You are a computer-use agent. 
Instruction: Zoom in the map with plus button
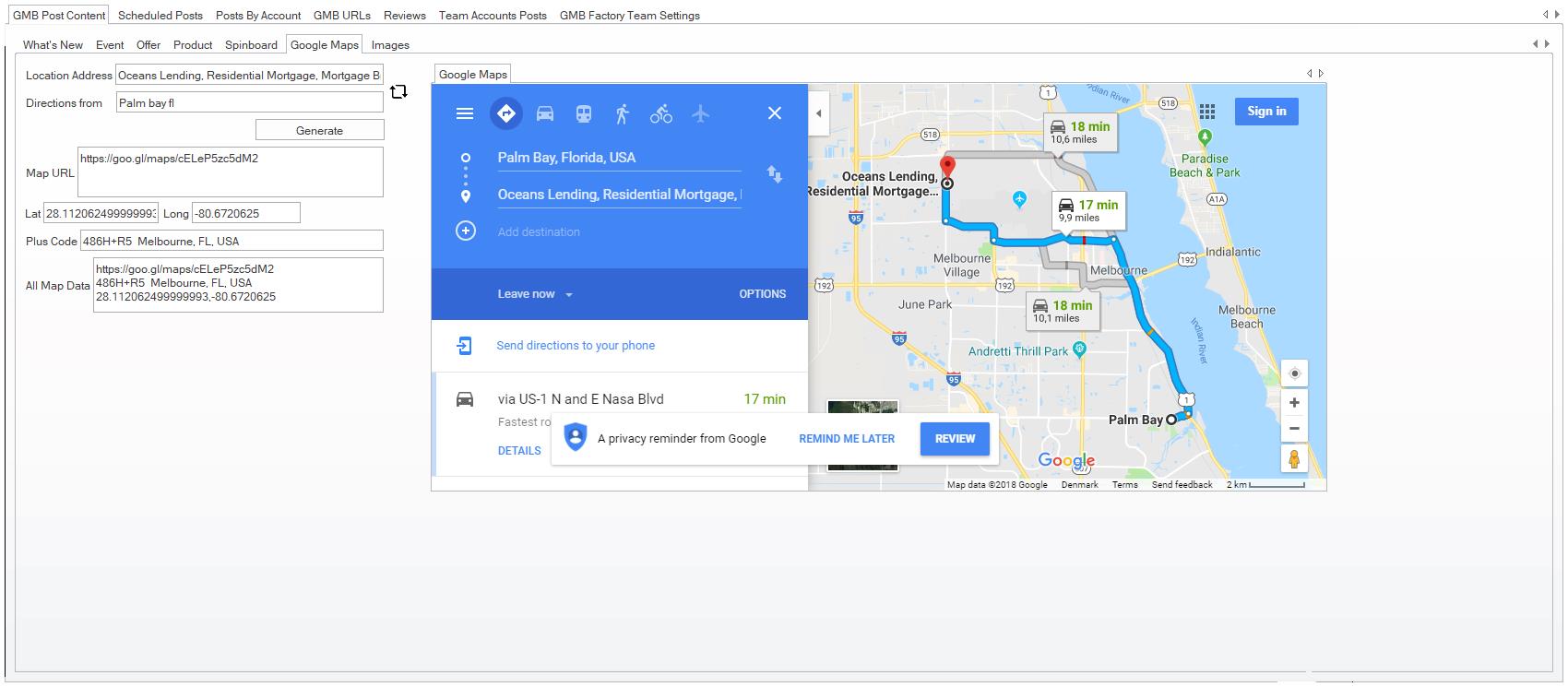pyautogui.click(x=1294, y=403)
